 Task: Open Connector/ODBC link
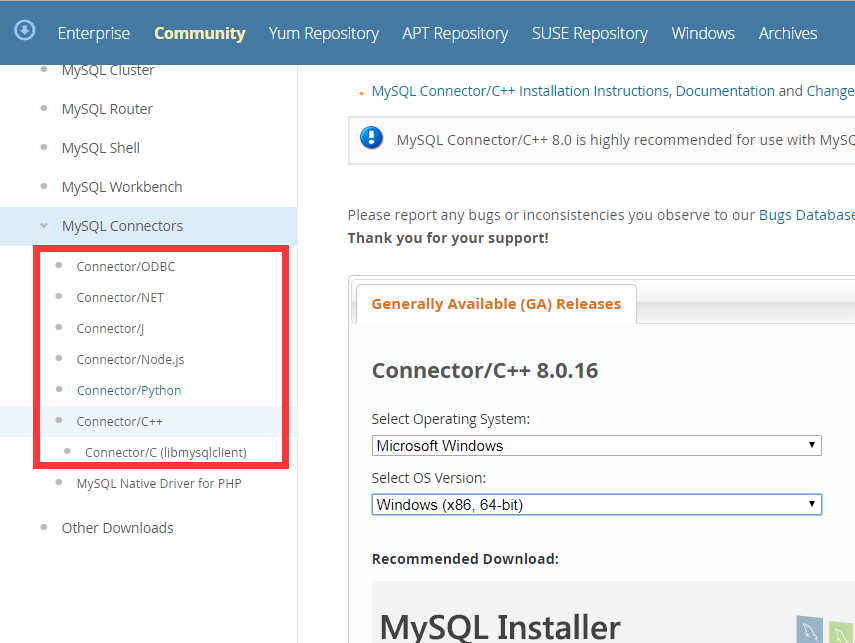click(126, 267)
